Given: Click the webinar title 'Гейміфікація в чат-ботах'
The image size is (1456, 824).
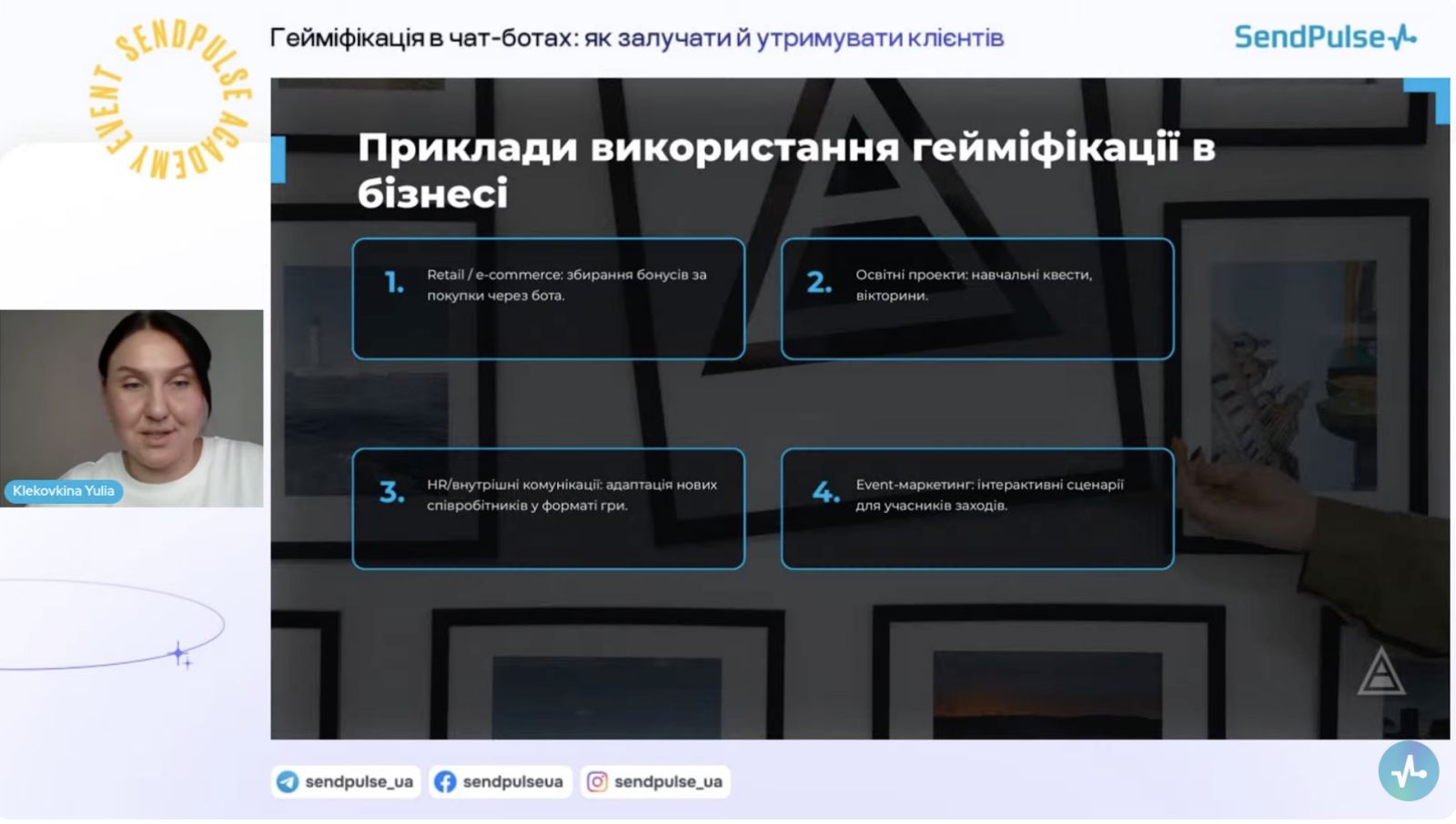Looking at the screenshot, I should pyautogui.click(x=636, y=38).
